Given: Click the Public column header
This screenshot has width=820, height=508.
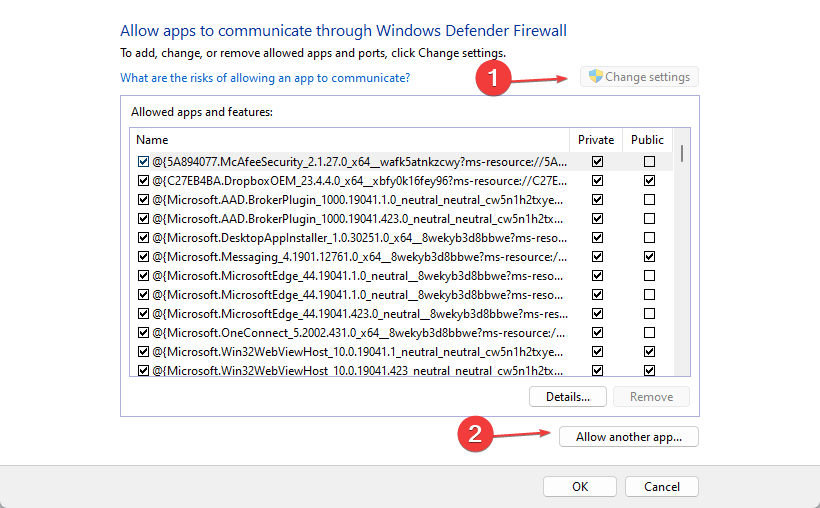Looking at the screenshot, I should (648, 140).
